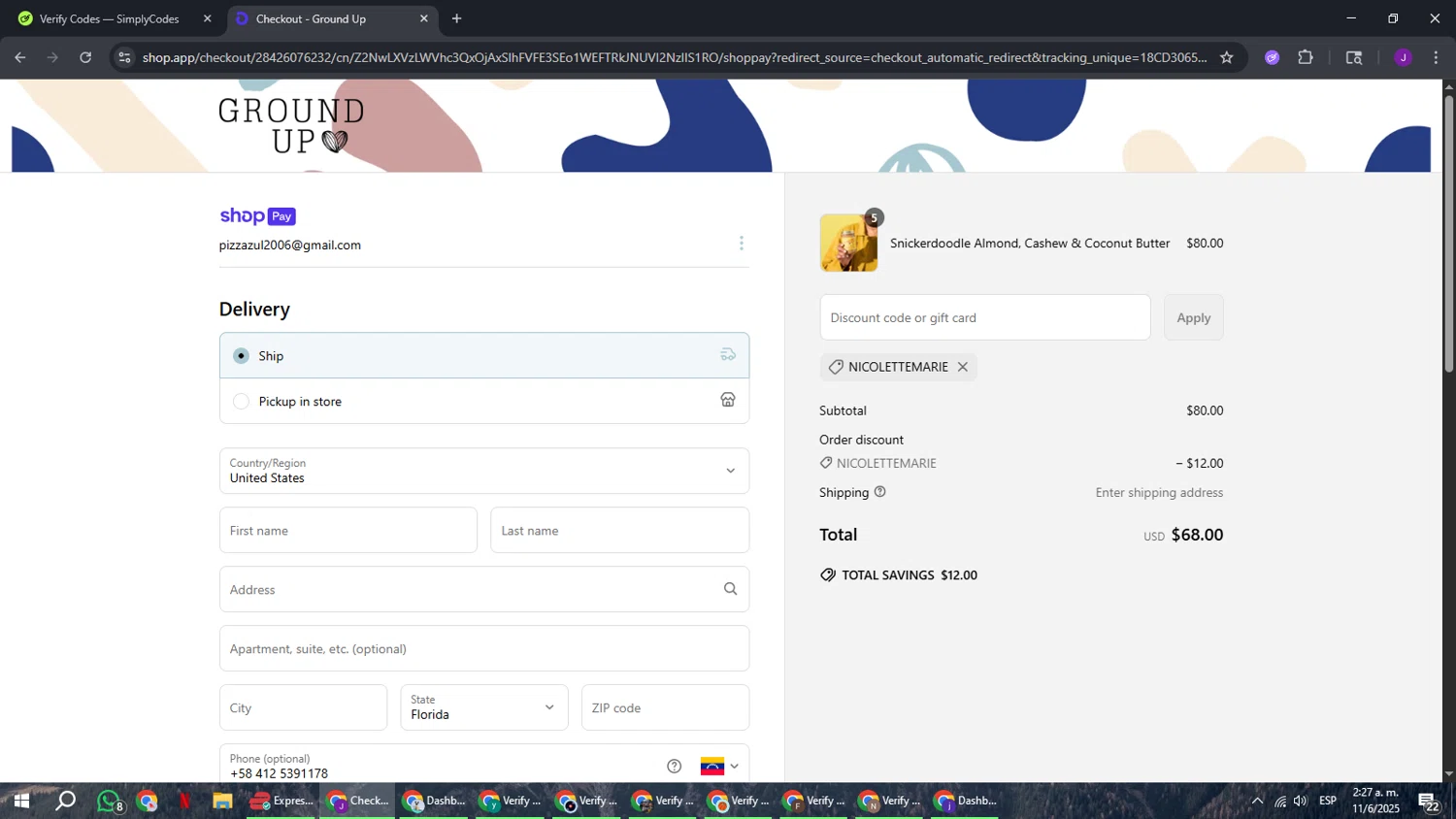Click the ZIP code field
Screen dimensions: 1456x819
[666, 707]
